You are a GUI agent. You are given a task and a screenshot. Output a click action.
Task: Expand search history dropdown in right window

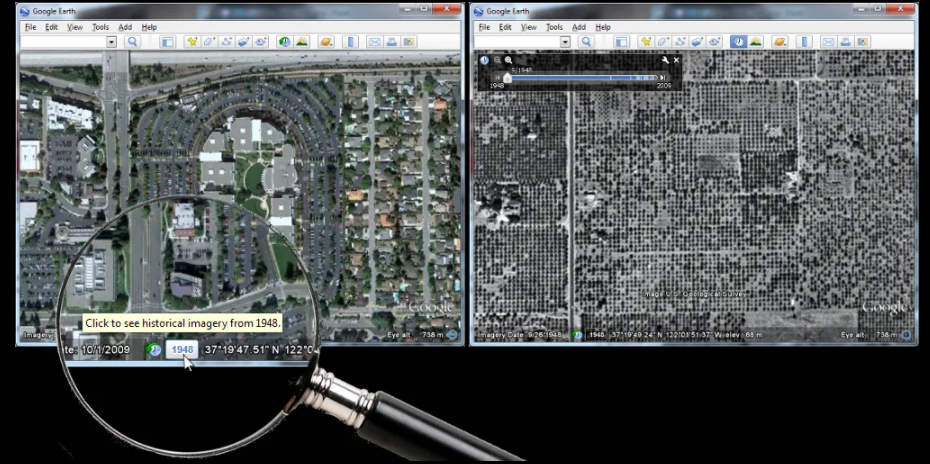coord(565,42)
